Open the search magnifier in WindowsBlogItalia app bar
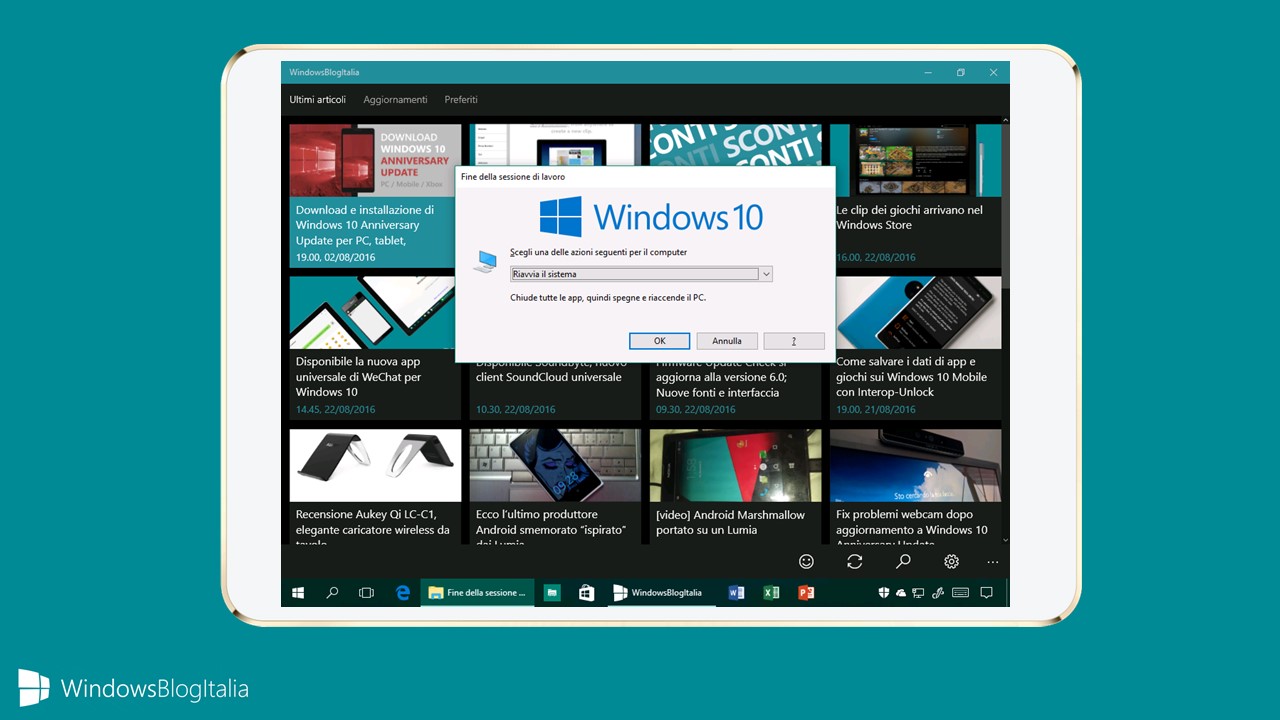This screenshot has width=1280, height=720. [903, 562]
